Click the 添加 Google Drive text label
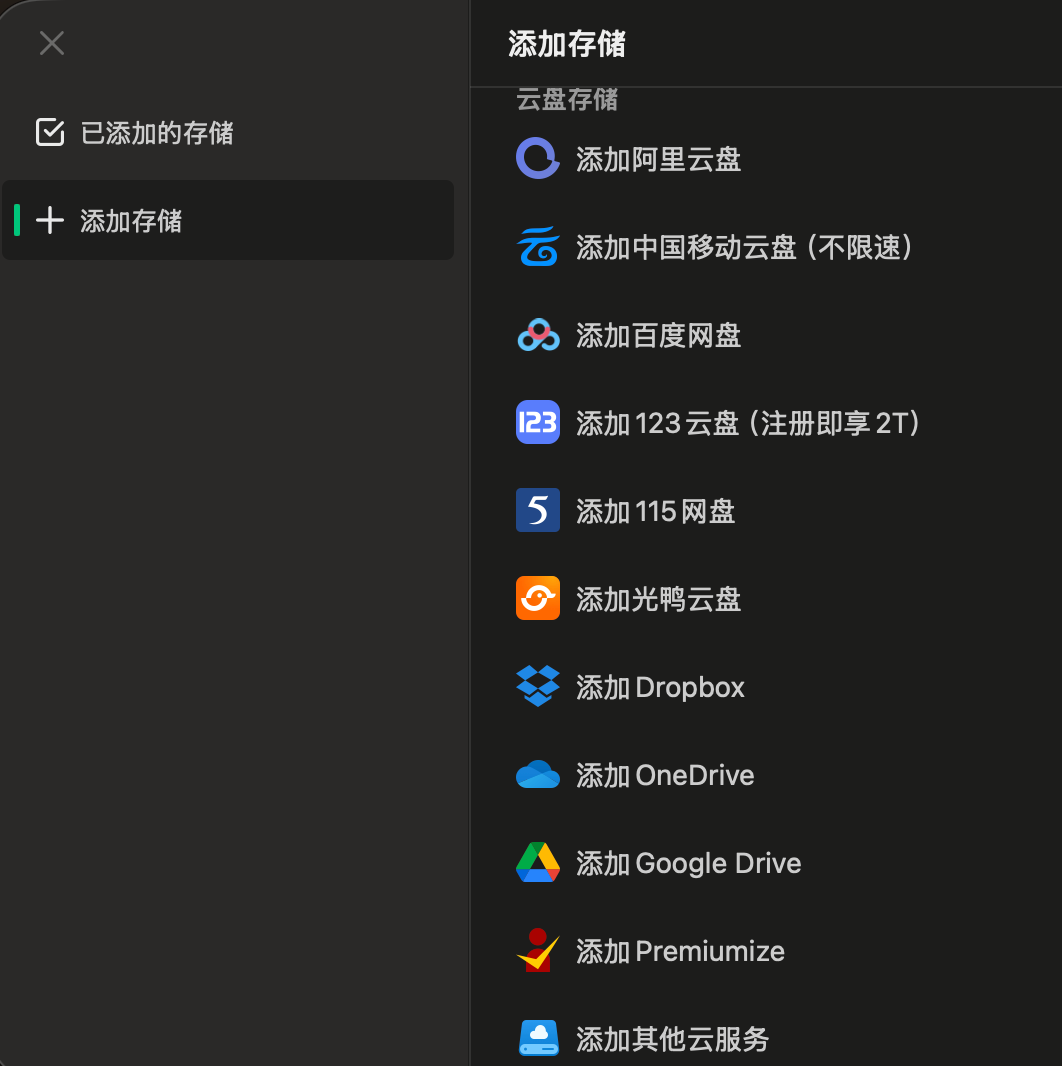Viewport: 1062px width, 1066px height. [x=688, y=863]
